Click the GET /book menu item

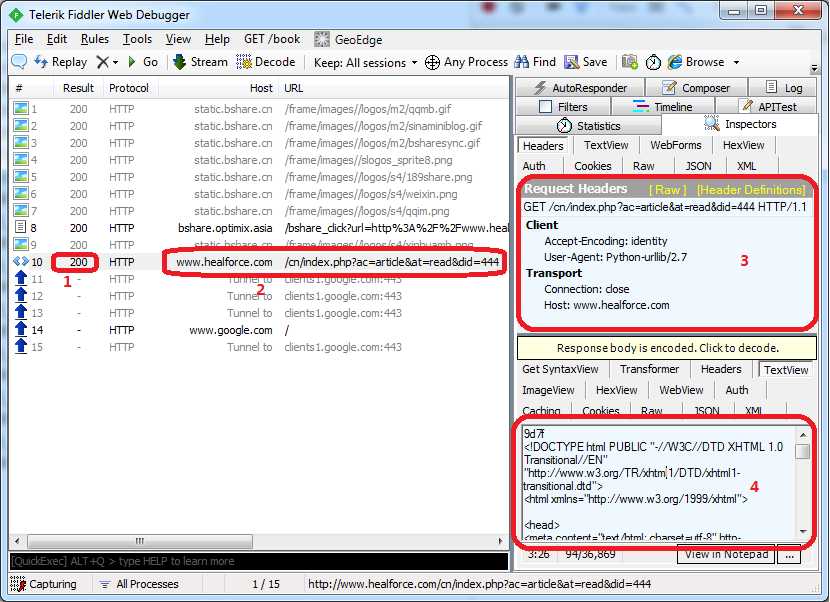[x=272, y=39]
